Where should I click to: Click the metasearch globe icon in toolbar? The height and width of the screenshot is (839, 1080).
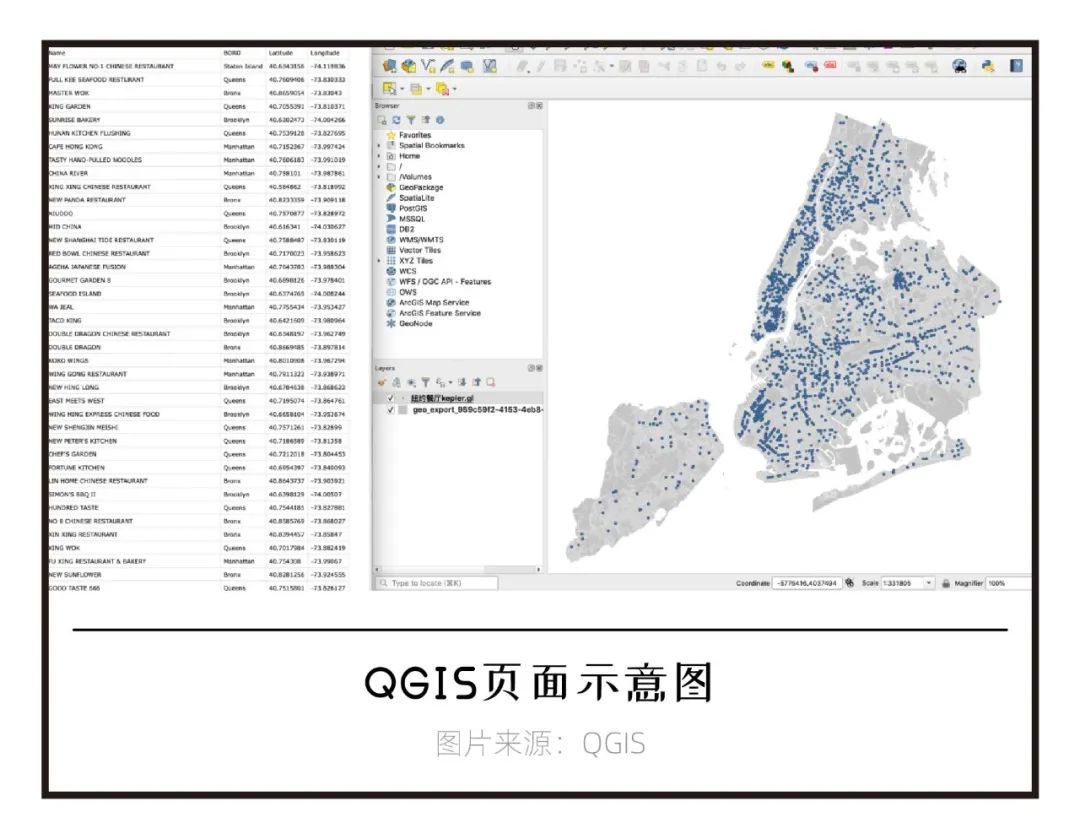click(959, 66)
